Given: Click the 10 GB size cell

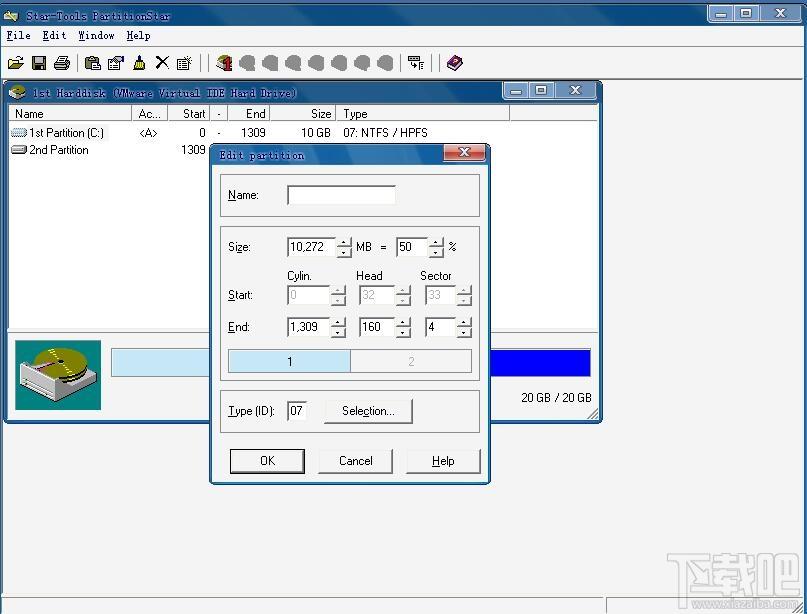Looking at the screenshot, I should pos(315,133).
